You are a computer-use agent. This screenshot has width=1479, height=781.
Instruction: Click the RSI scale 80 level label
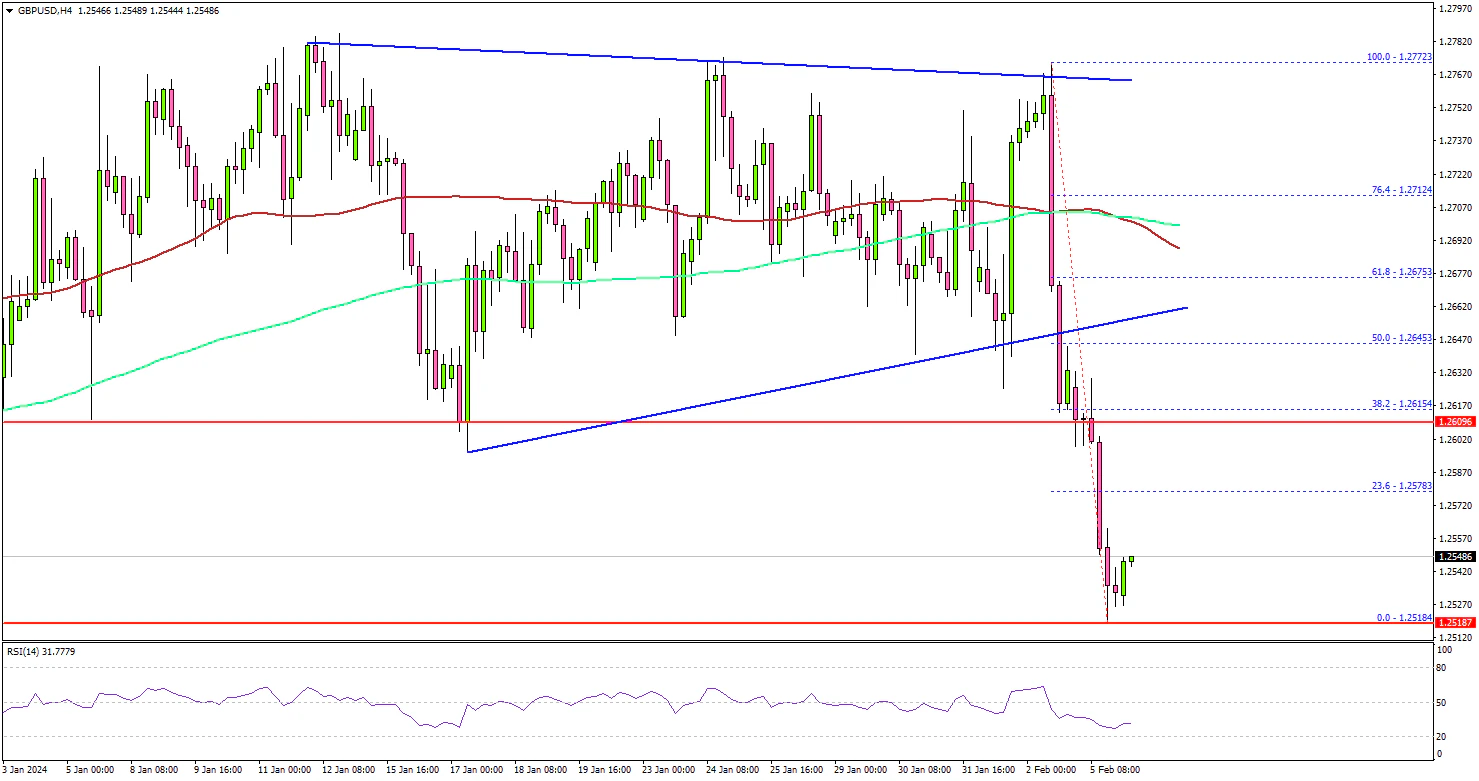tap(1443, 667)
